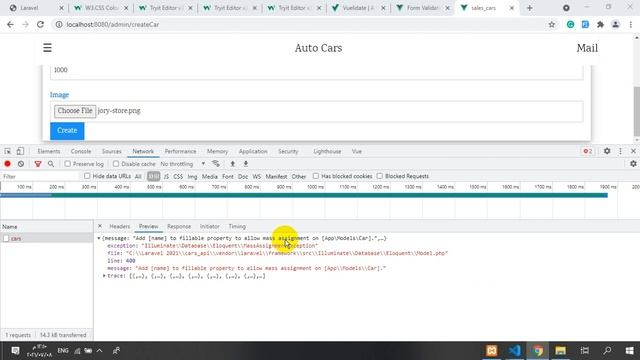Open network conditions wifi icon
The height and width of the screenshot is (360, 640).
[x=216, y=164]
